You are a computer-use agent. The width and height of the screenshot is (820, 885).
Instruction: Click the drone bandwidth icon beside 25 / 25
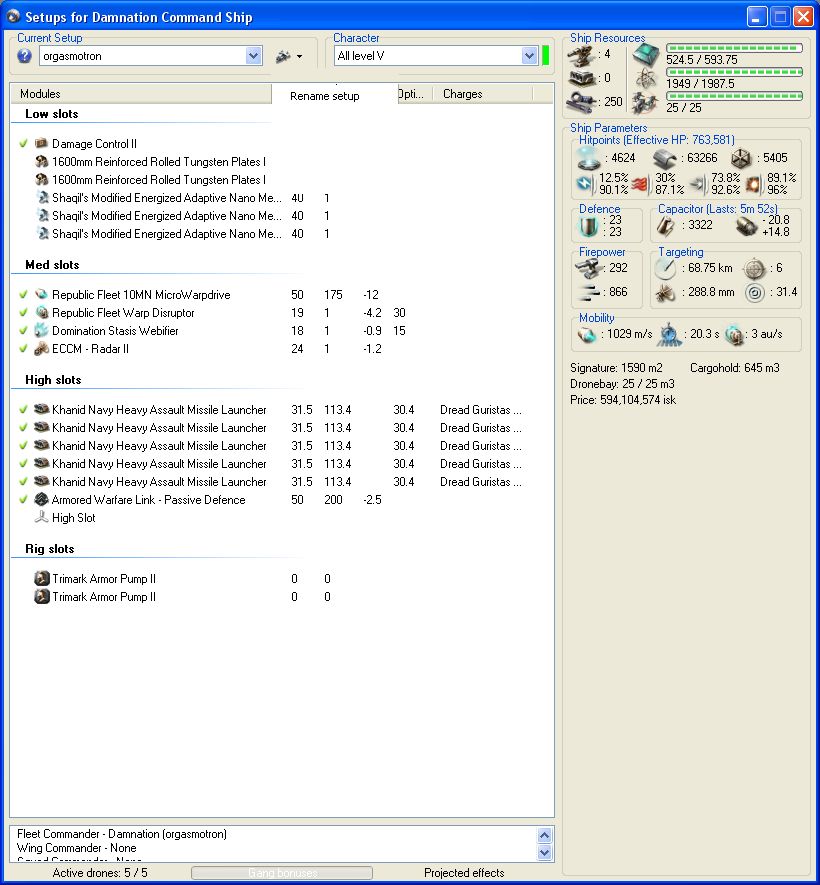pyautogui.click(x=645, y=103)
